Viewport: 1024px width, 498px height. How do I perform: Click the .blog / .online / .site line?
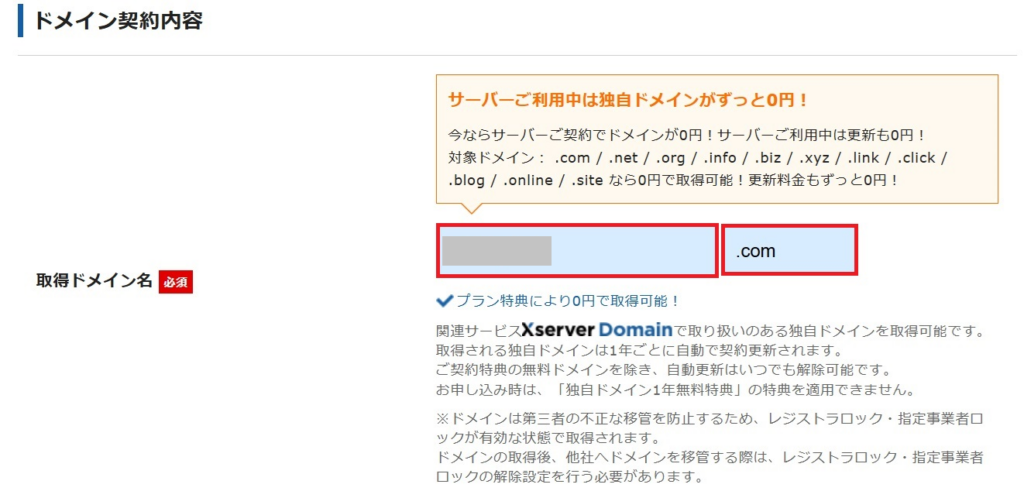click(x=674, y=180)
